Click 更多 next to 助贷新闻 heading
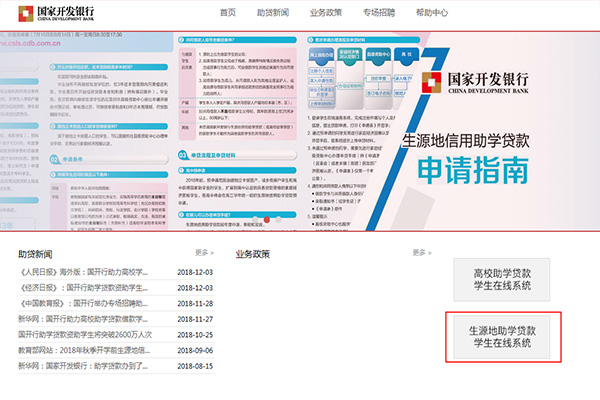Screen dimensions: 600x400 click(204, 253)
